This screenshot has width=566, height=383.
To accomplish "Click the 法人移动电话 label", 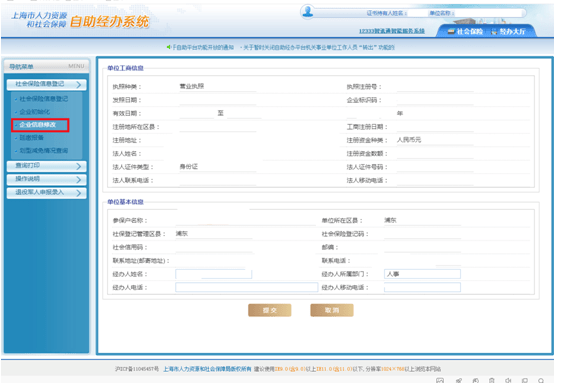I will point(367,180).
